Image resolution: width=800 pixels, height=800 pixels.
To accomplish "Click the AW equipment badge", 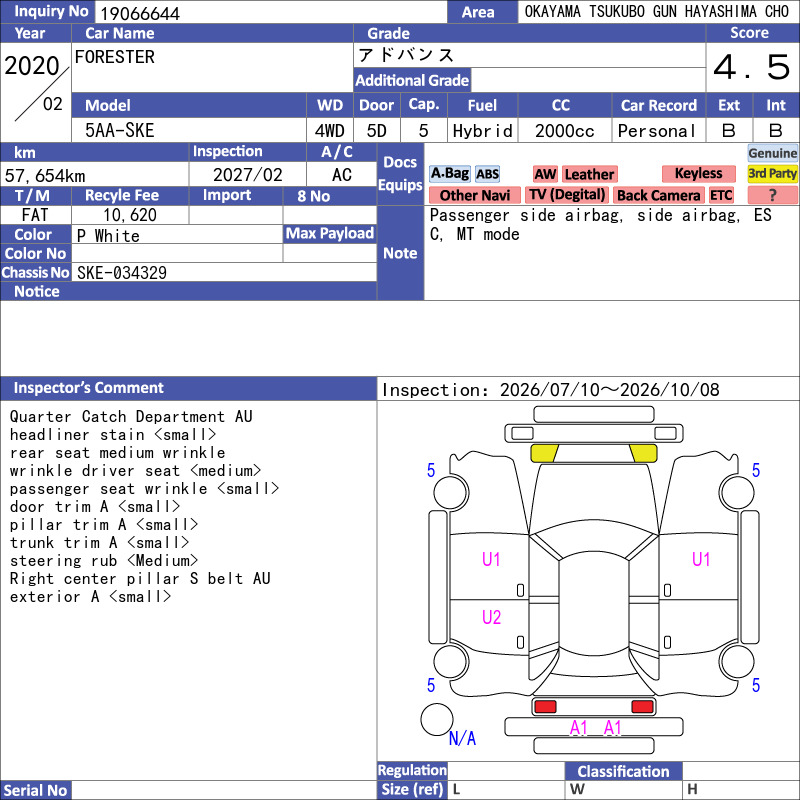I will click(545, 174).
